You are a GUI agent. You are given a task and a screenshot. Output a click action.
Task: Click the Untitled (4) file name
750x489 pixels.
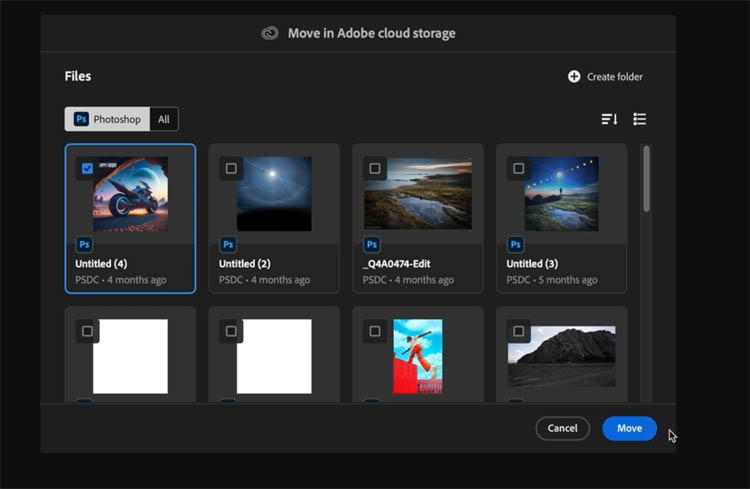point(101,264)
